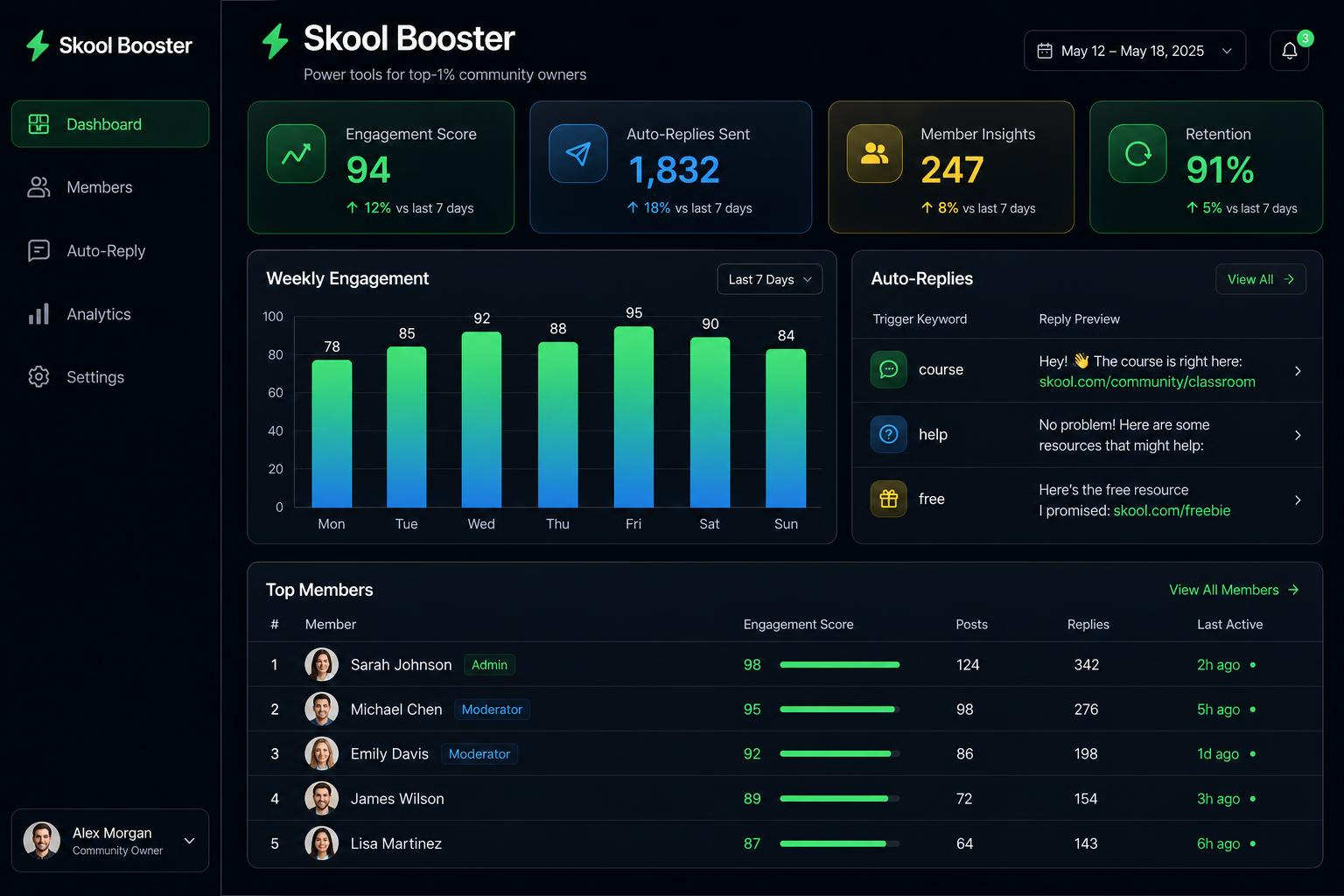Click the calendar icon in date range
Screen dimensions: 1344x896
[x=1045, y=51]
